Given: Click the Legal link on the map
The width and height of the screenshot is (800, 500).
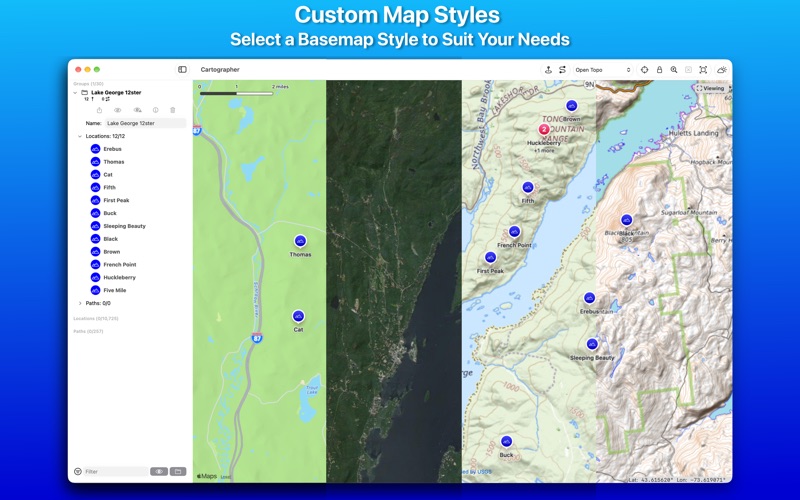Looking at the screenshot, I should coord(226,478).
